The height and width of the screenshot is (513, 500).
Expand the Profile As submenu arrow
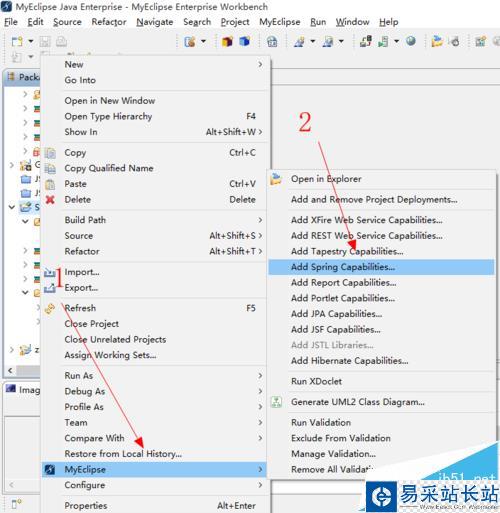point(260,407)
